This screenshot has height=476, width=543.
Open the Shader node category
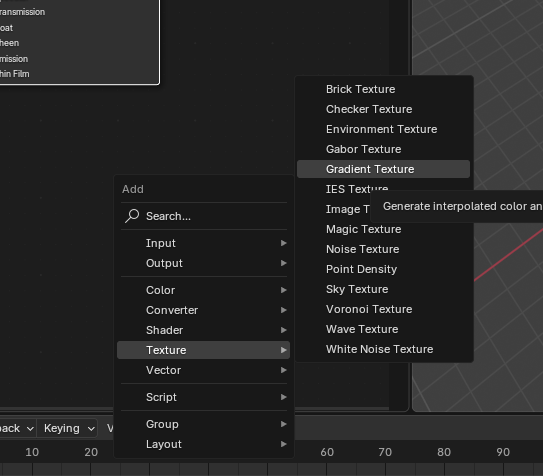204,330
